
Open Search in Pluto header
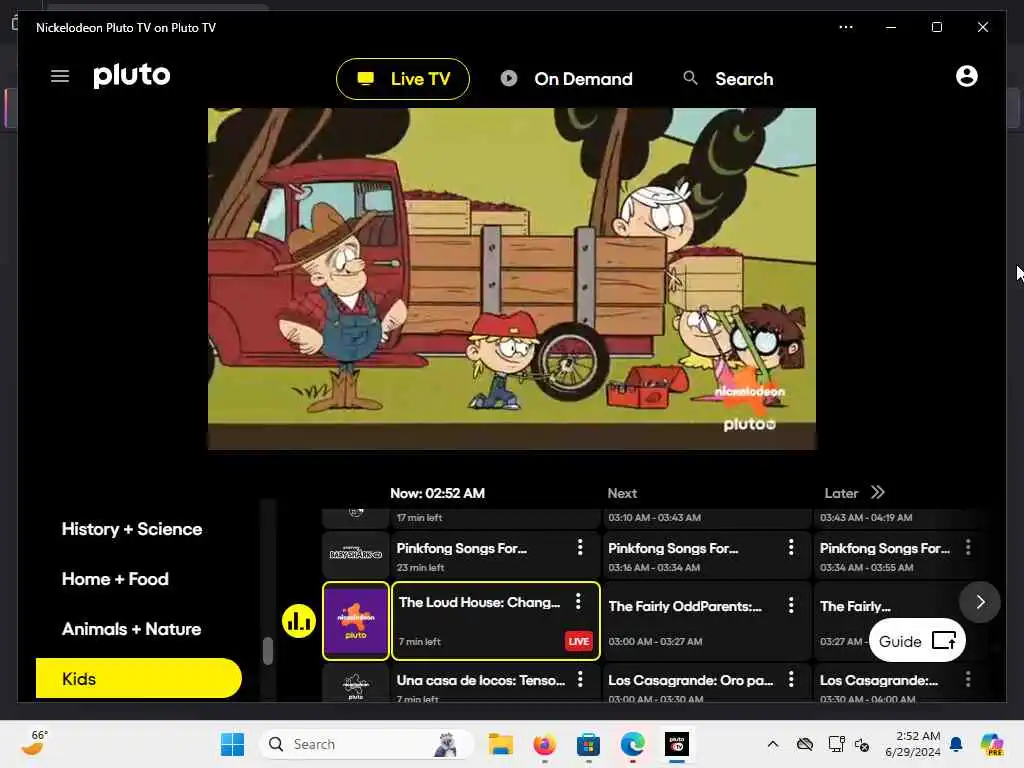point(728,79)
